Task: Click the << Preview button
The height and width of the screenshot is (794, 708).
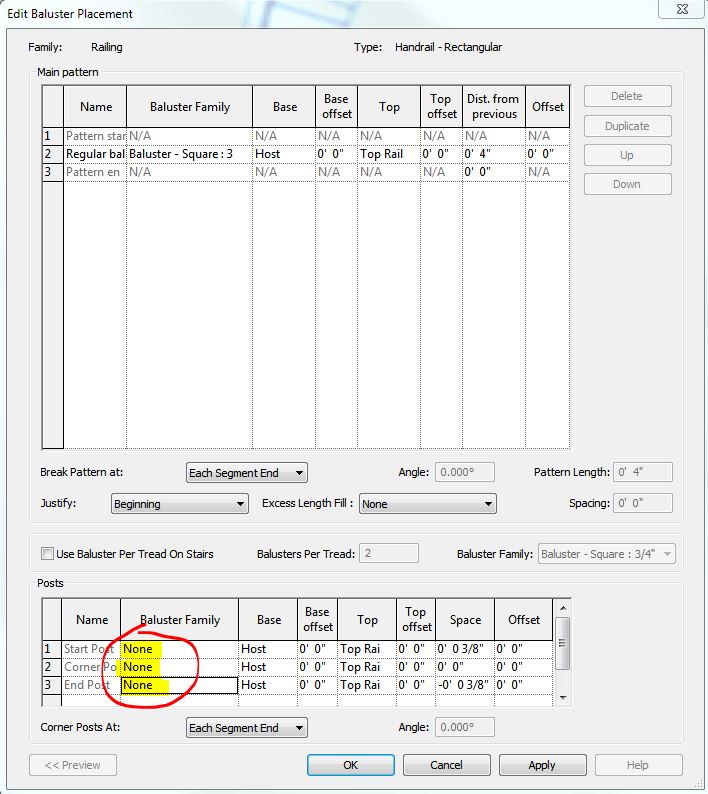Action: tap(73, 765)
